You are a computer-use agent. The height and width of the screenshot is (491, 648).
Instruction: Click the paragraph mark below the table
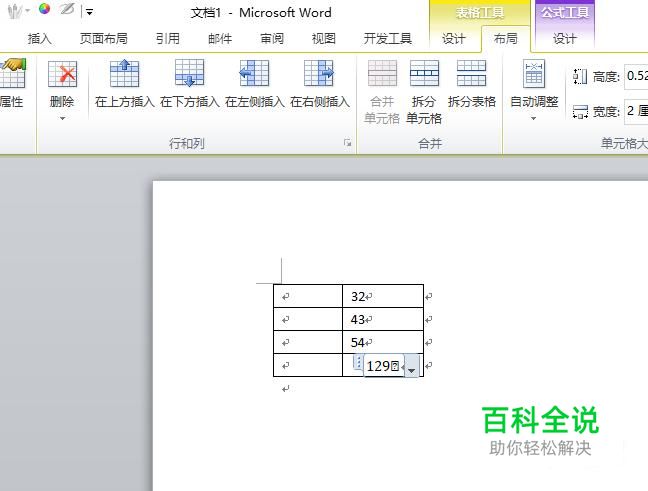coord(286,389)
